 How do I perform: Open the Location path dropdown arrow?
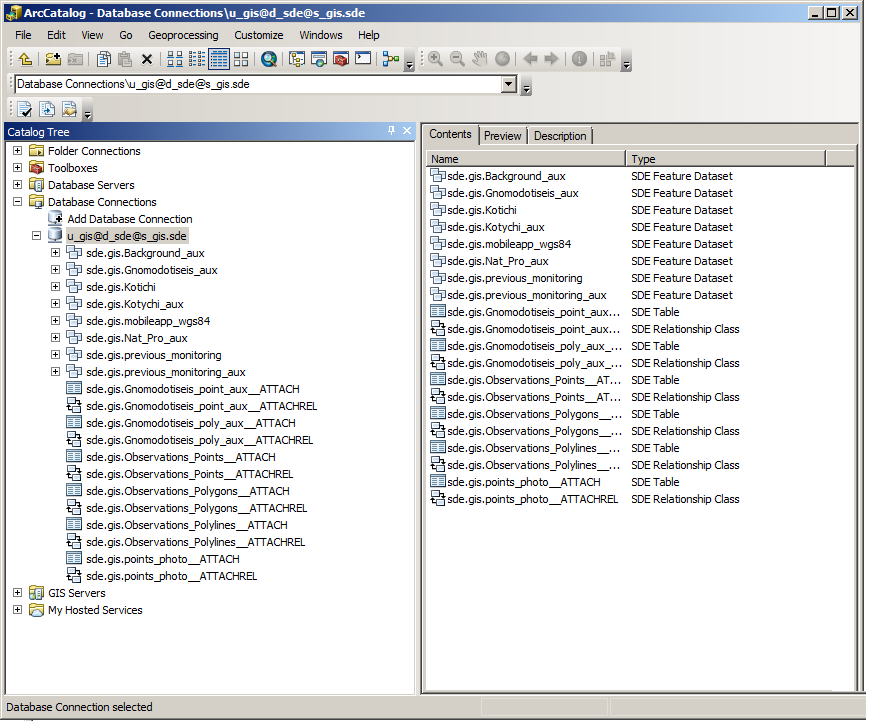pos(509,84)
